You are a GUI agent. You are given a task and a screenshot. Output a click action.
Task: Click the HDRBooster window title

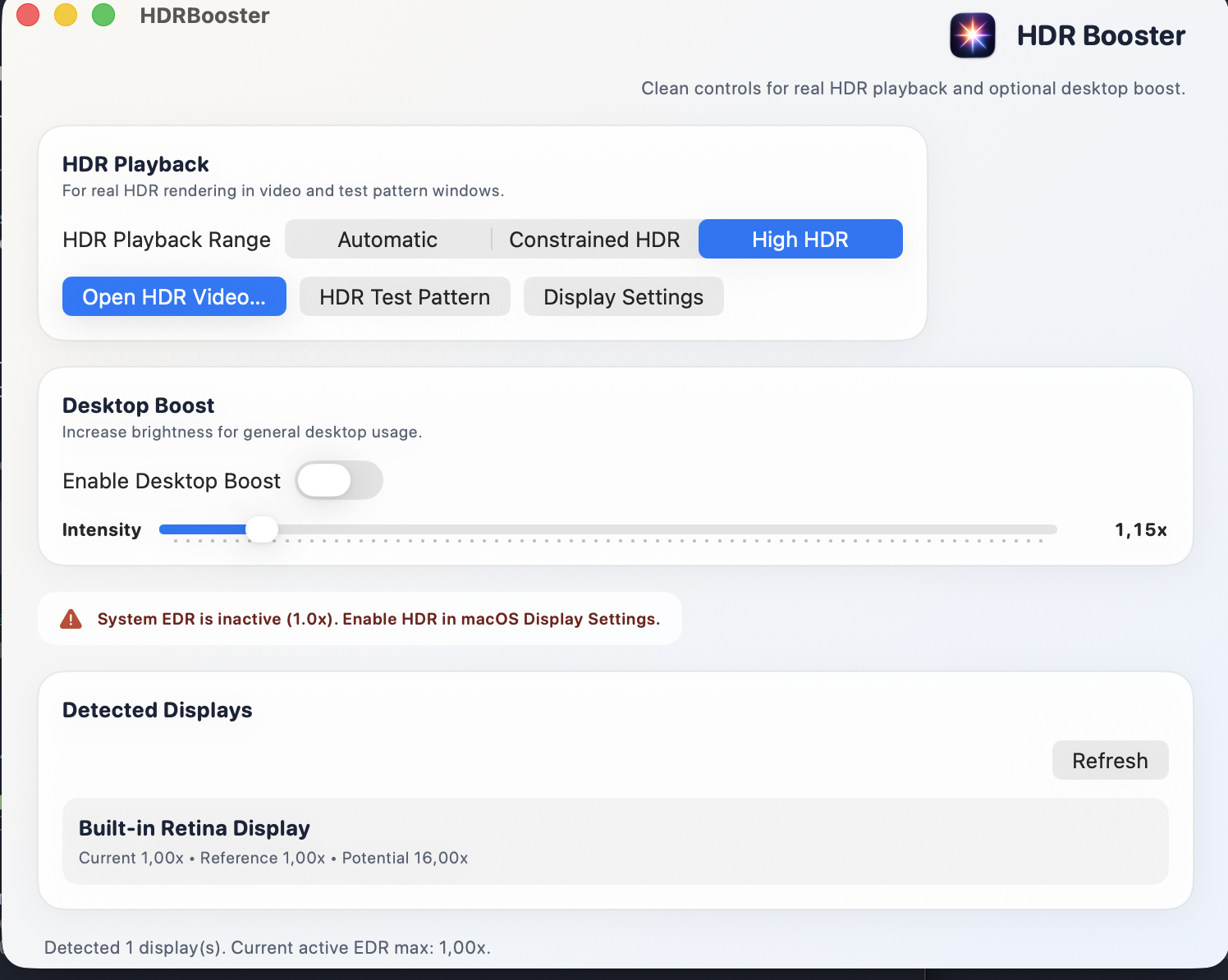tap(204, 15)
